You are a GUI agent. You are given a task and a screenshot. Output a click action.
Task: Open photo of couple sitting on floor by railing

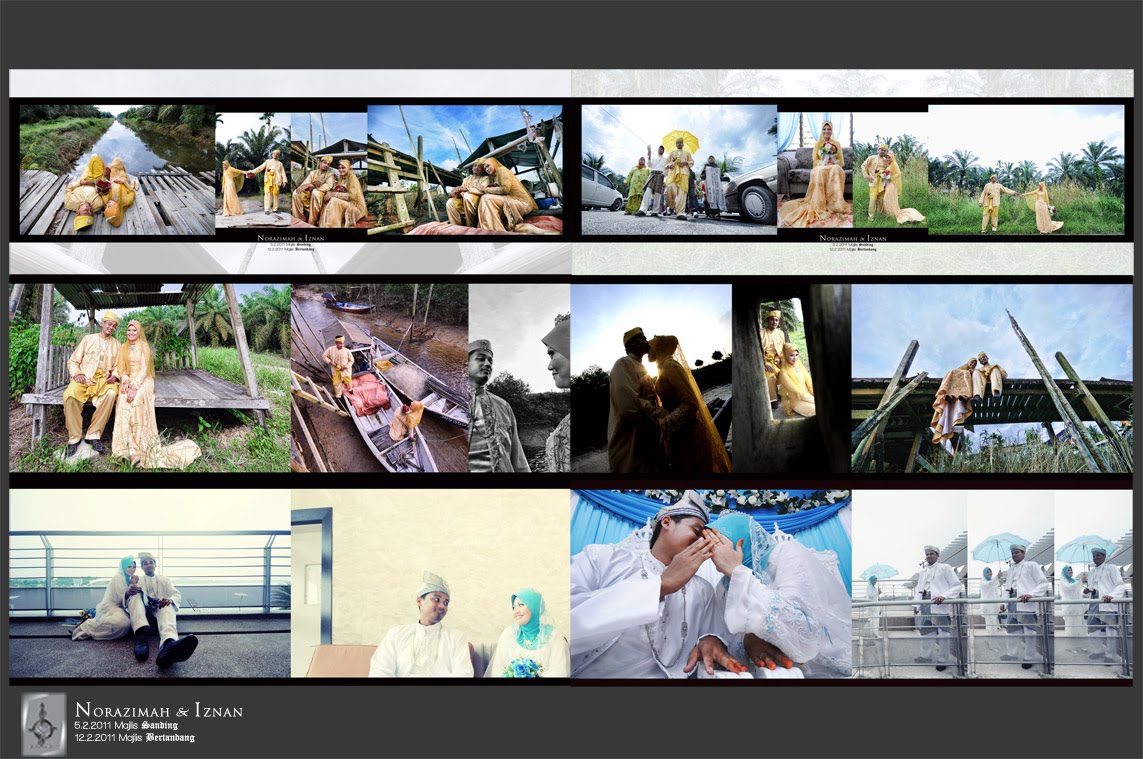(x=150, y=583)
